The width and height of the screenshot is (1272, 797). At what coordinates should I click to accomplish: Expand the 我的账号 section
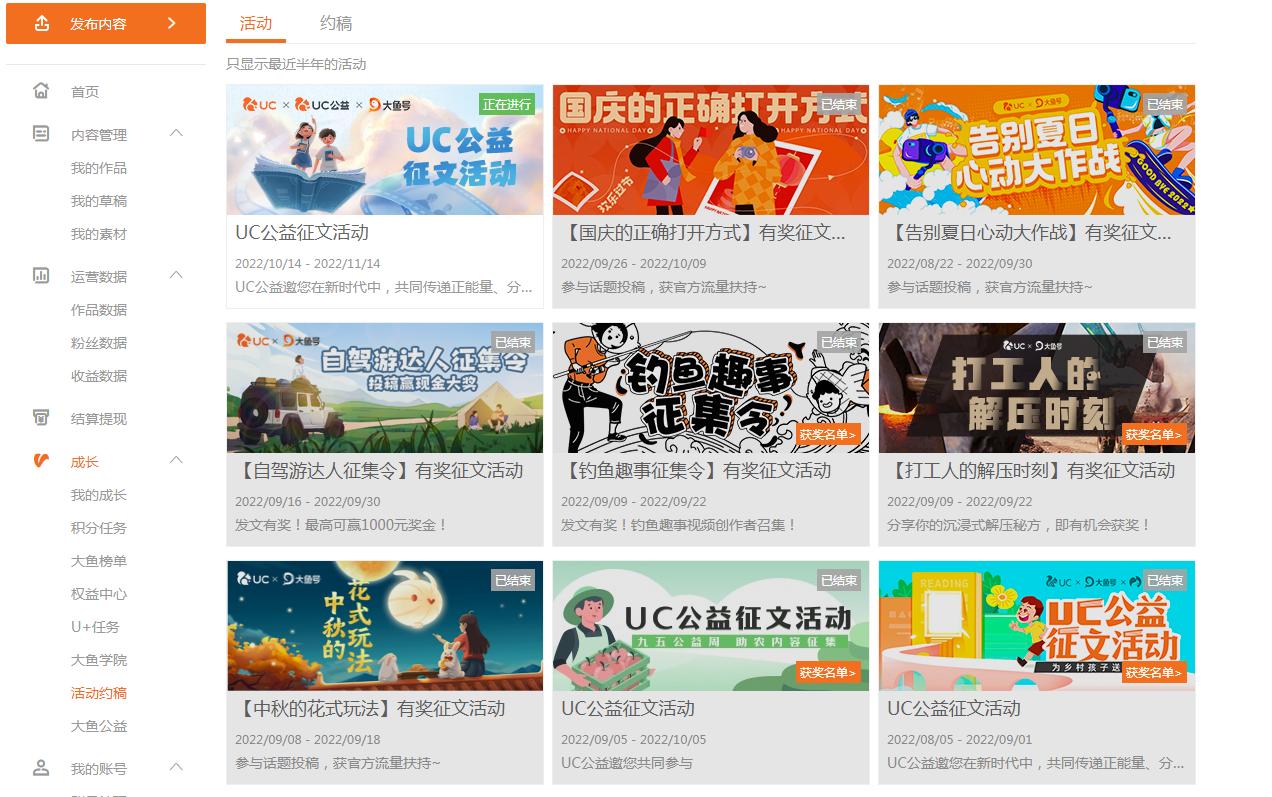pyautogui.click(x=177, y=768)
